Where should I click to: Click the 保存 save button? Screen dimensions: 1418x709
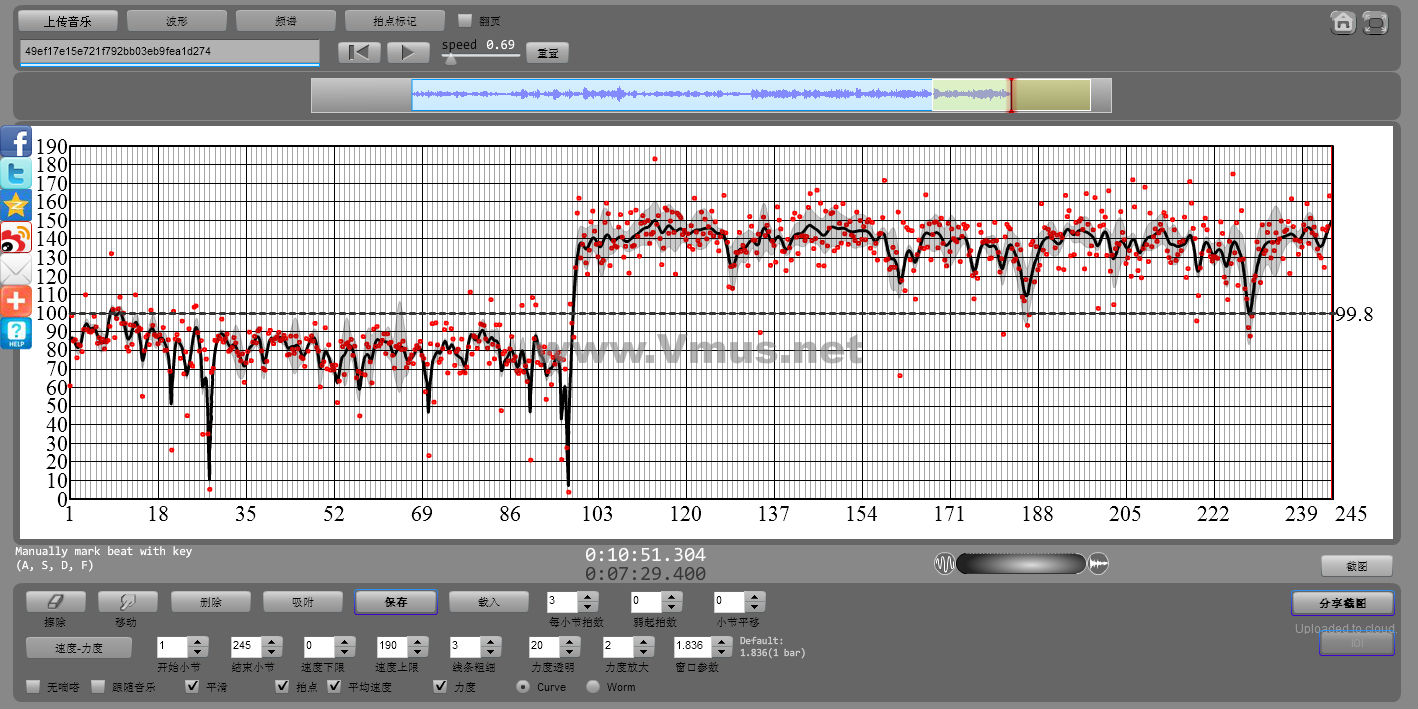pyautogui.click(x=396, y=602)
